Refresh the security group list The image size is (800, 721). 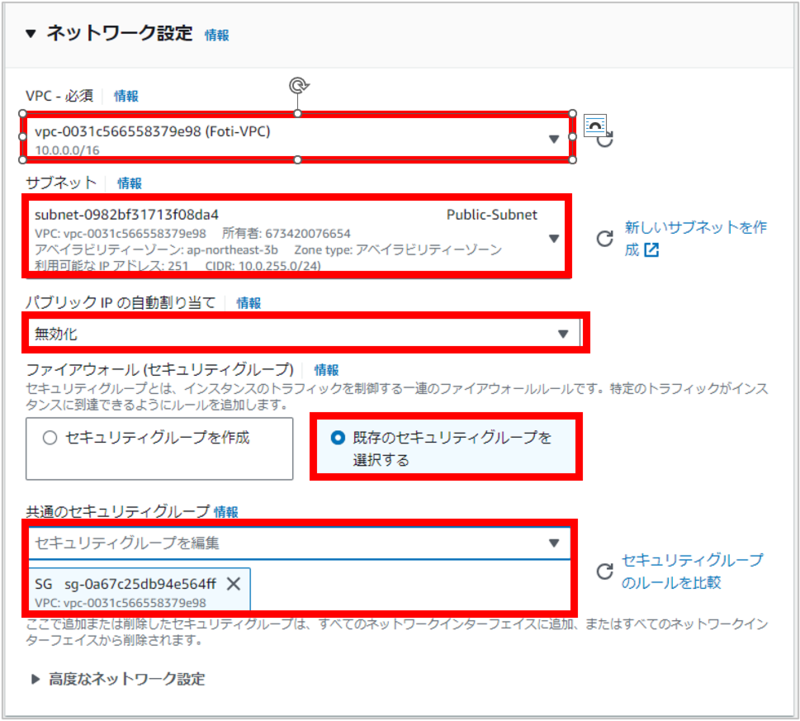pyautogui.click(x=605, y=571)
